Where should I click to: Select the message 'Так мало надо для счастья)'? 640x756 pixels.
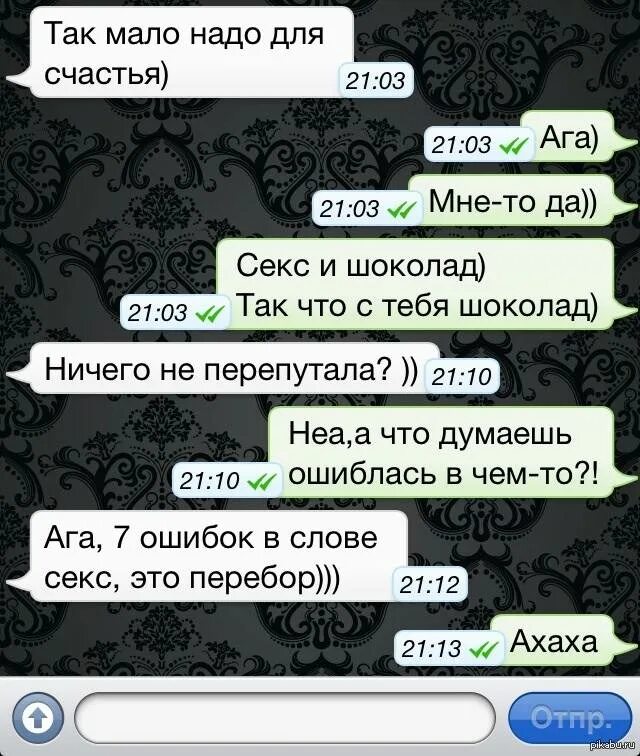183,53
